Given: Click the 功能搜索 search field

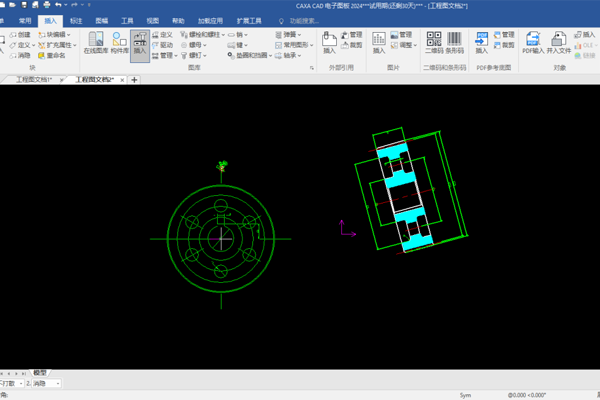Looking at the screenshot, I should pos(304,21).
